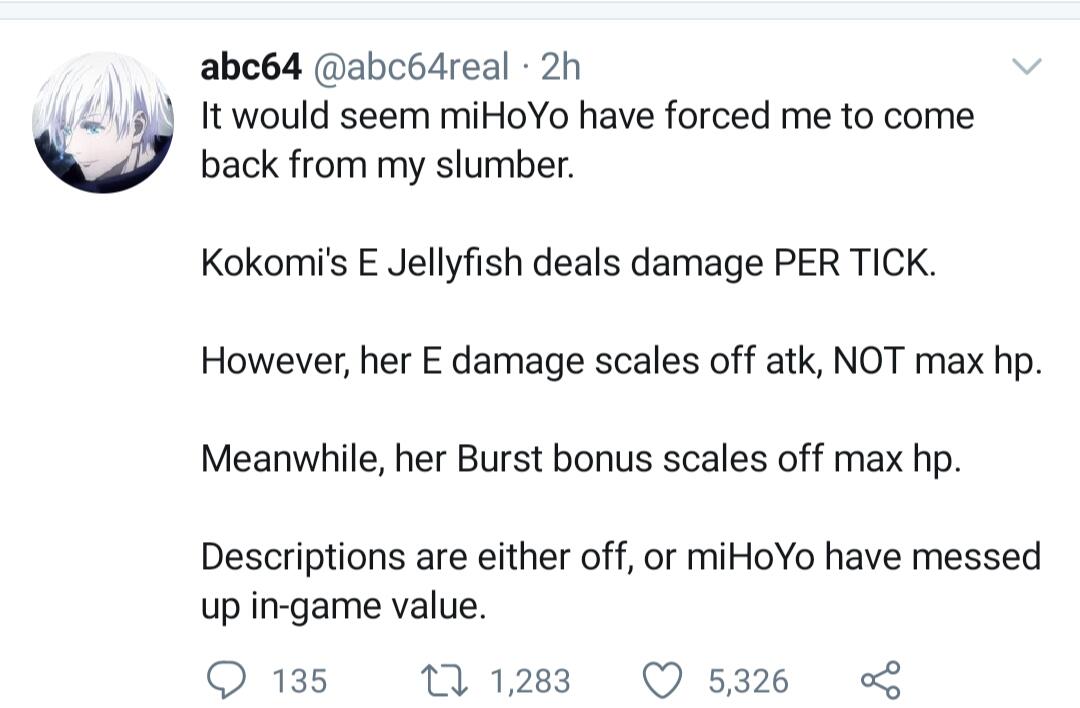This screenshot has height=708, width=1080.
Task: View the 5,326 likes count
Action: 748,681
